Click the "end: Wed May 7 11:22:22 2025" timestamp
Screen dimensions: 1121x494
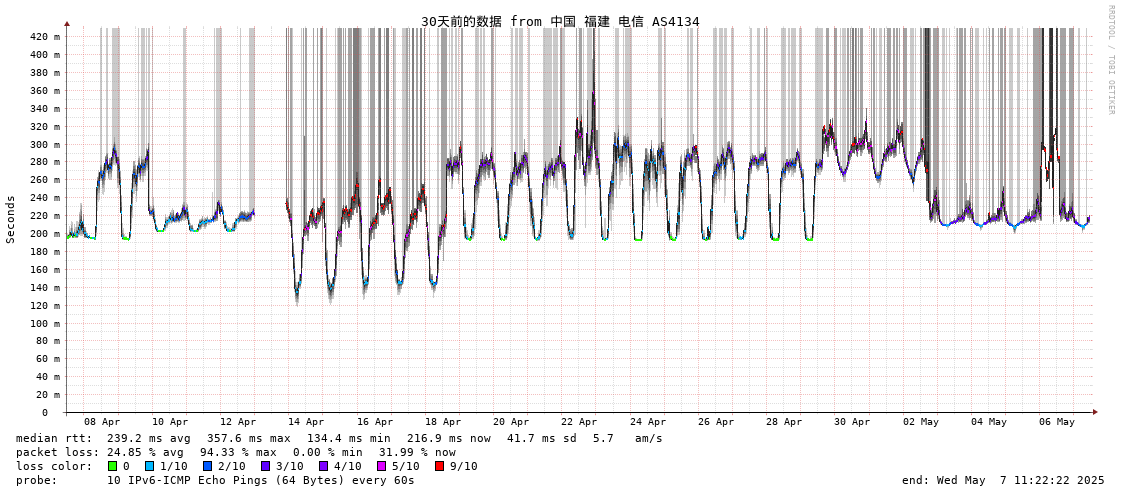tap(1003, 480)
